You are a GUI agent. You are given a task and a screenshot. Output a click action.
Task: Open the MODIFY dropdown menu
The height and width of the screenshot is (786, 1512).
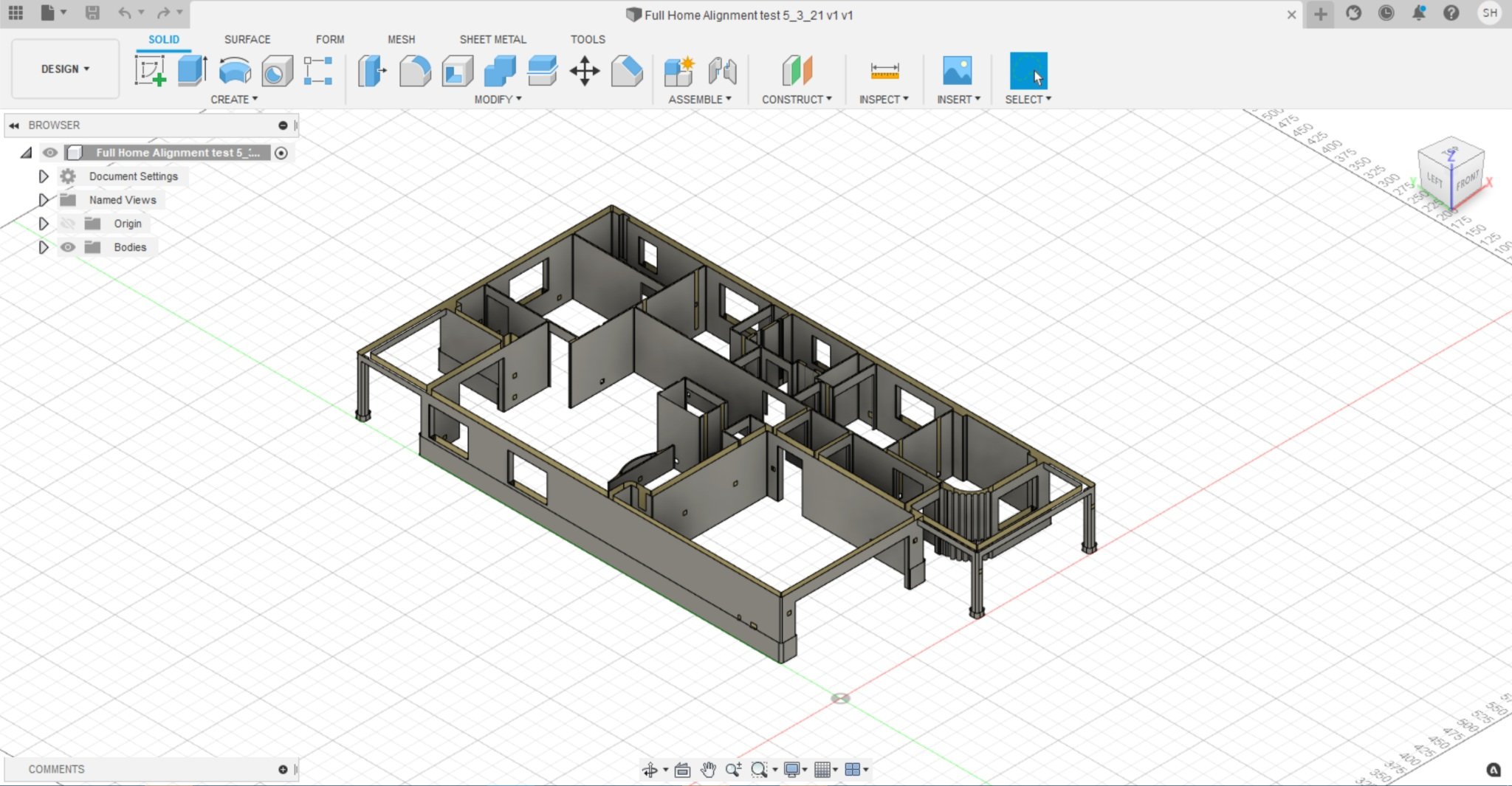498,99
